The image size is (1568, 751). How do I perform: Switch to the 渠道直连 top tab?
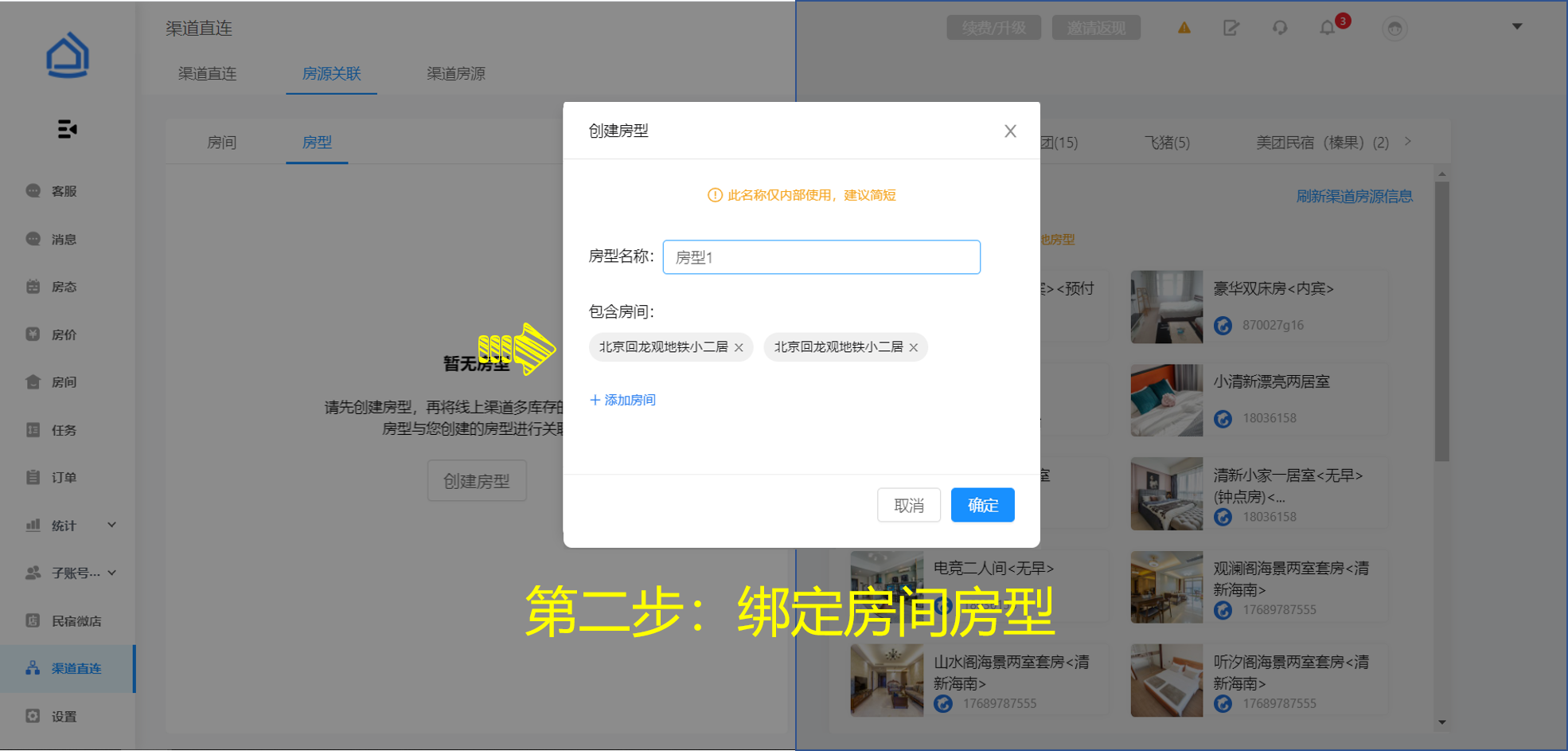[207, 74]
